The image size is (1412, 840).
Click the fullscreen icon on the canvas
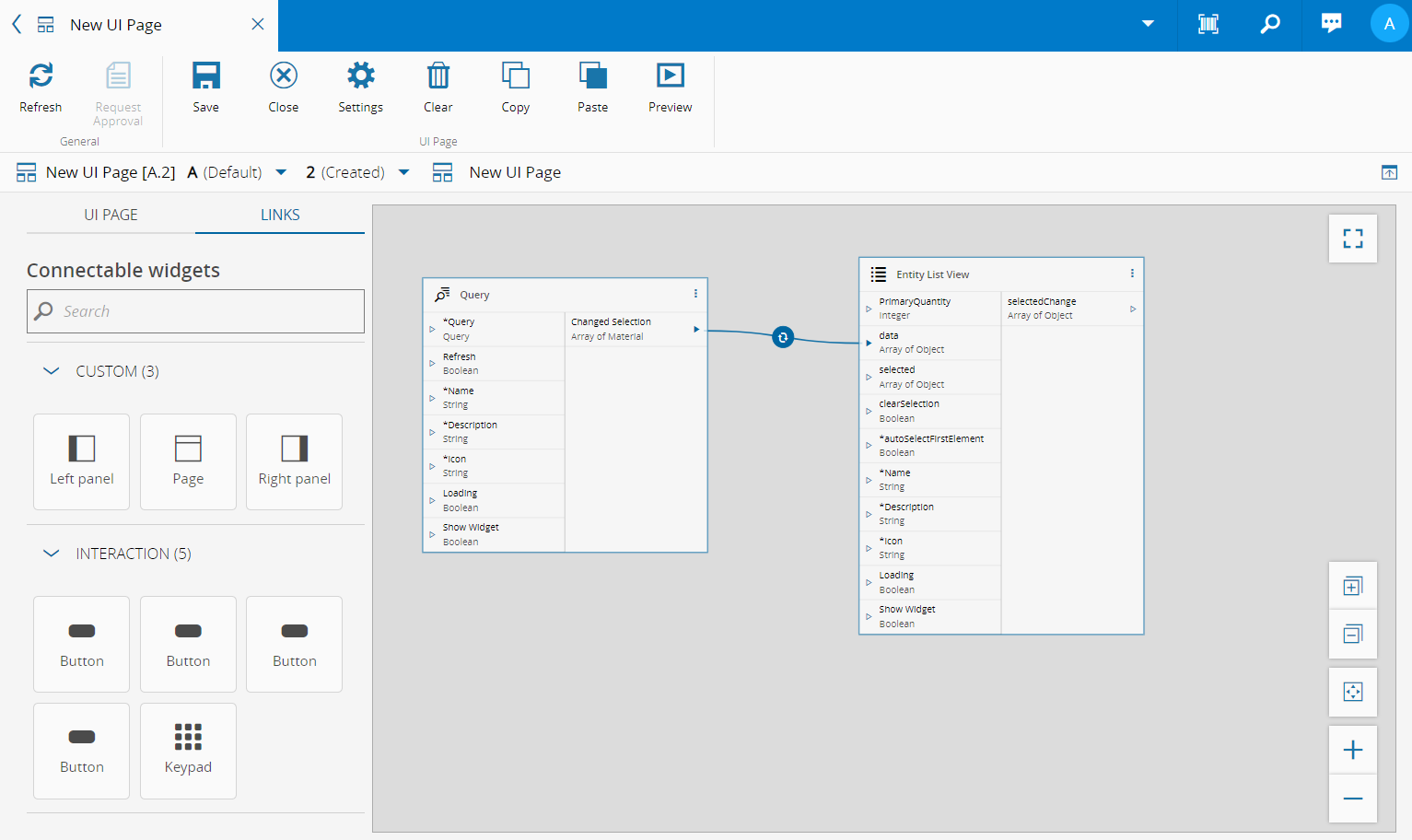[x=1352, y=239]
